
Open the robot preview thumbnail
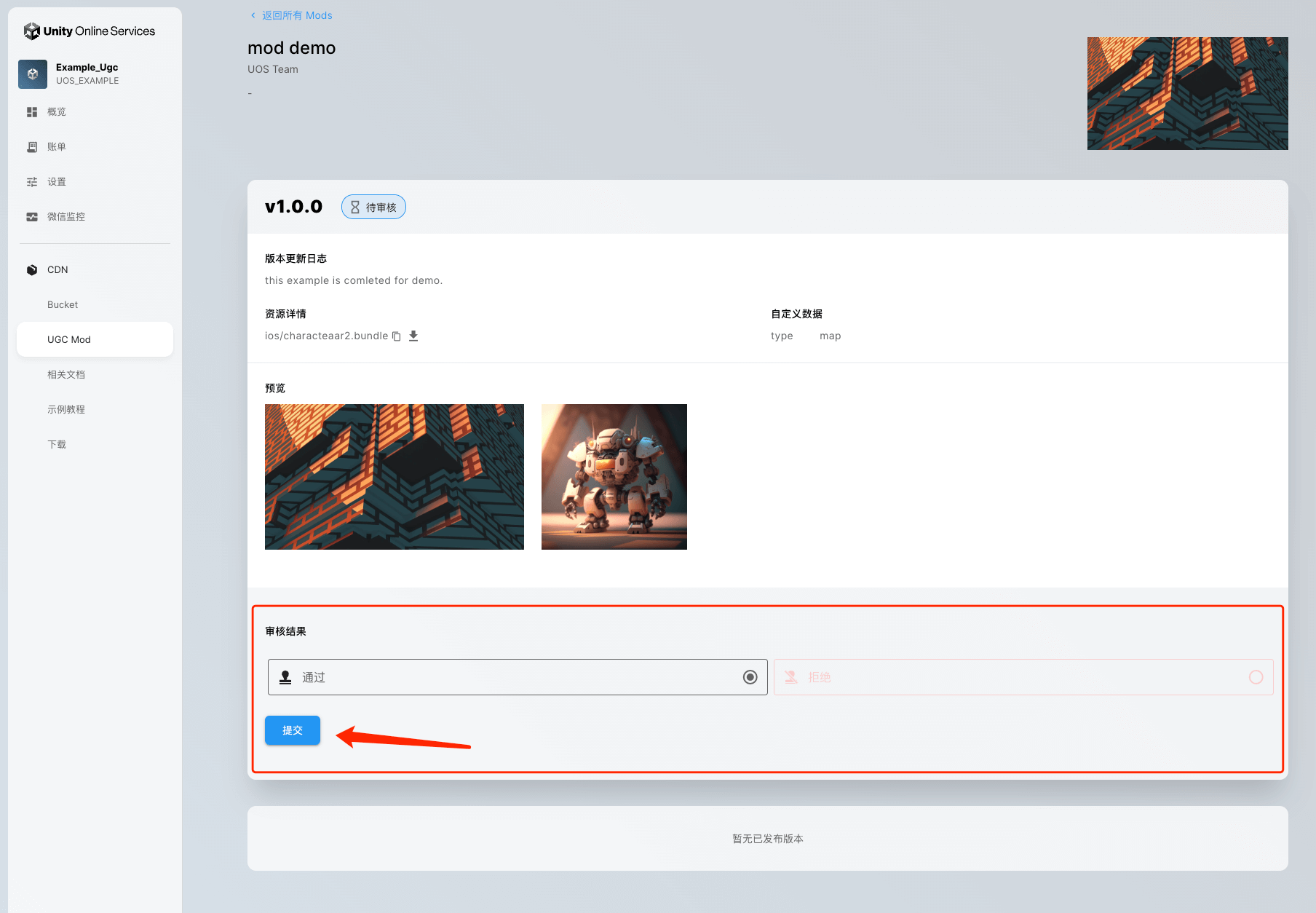pos(614,477)
